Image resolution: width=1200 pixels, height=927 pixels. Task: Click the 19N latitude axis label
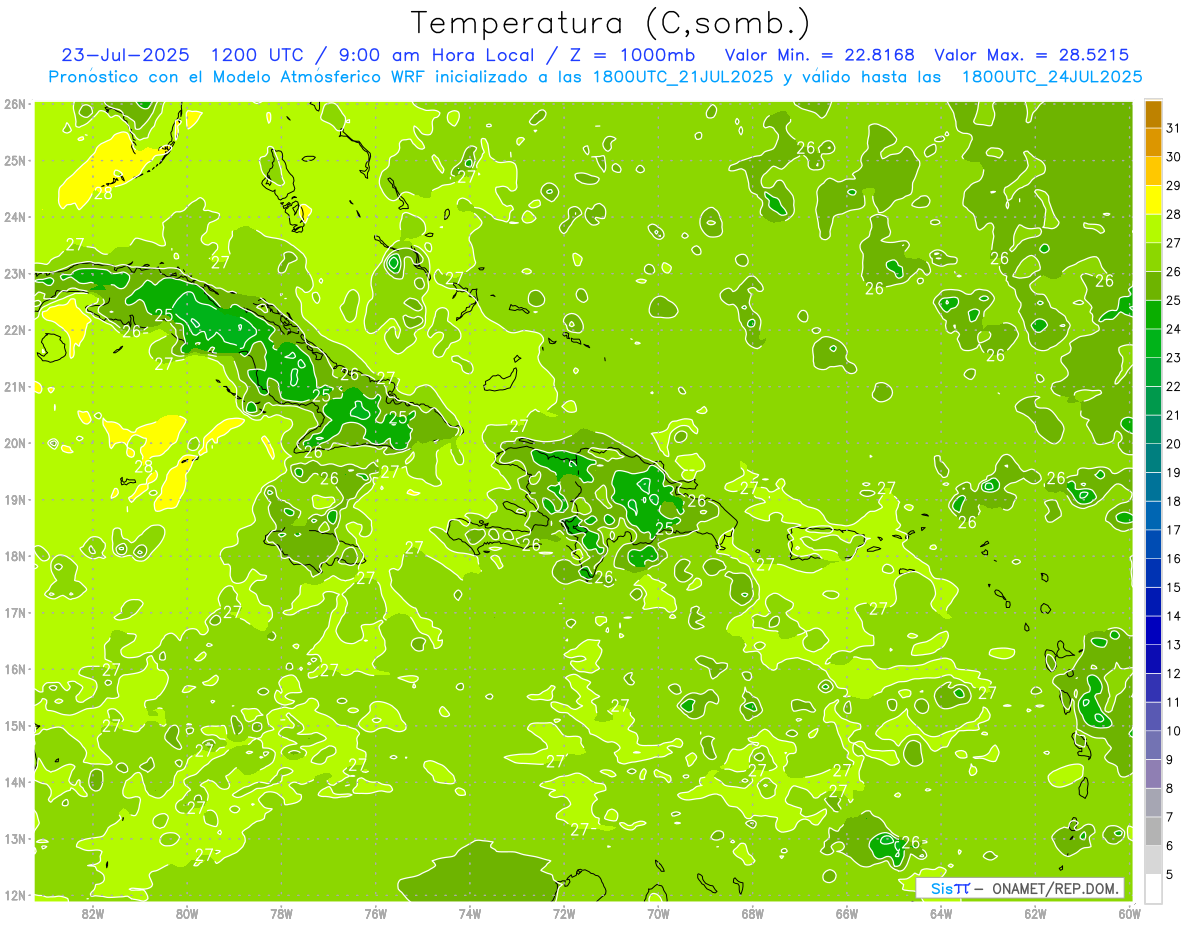click(15, 500)
